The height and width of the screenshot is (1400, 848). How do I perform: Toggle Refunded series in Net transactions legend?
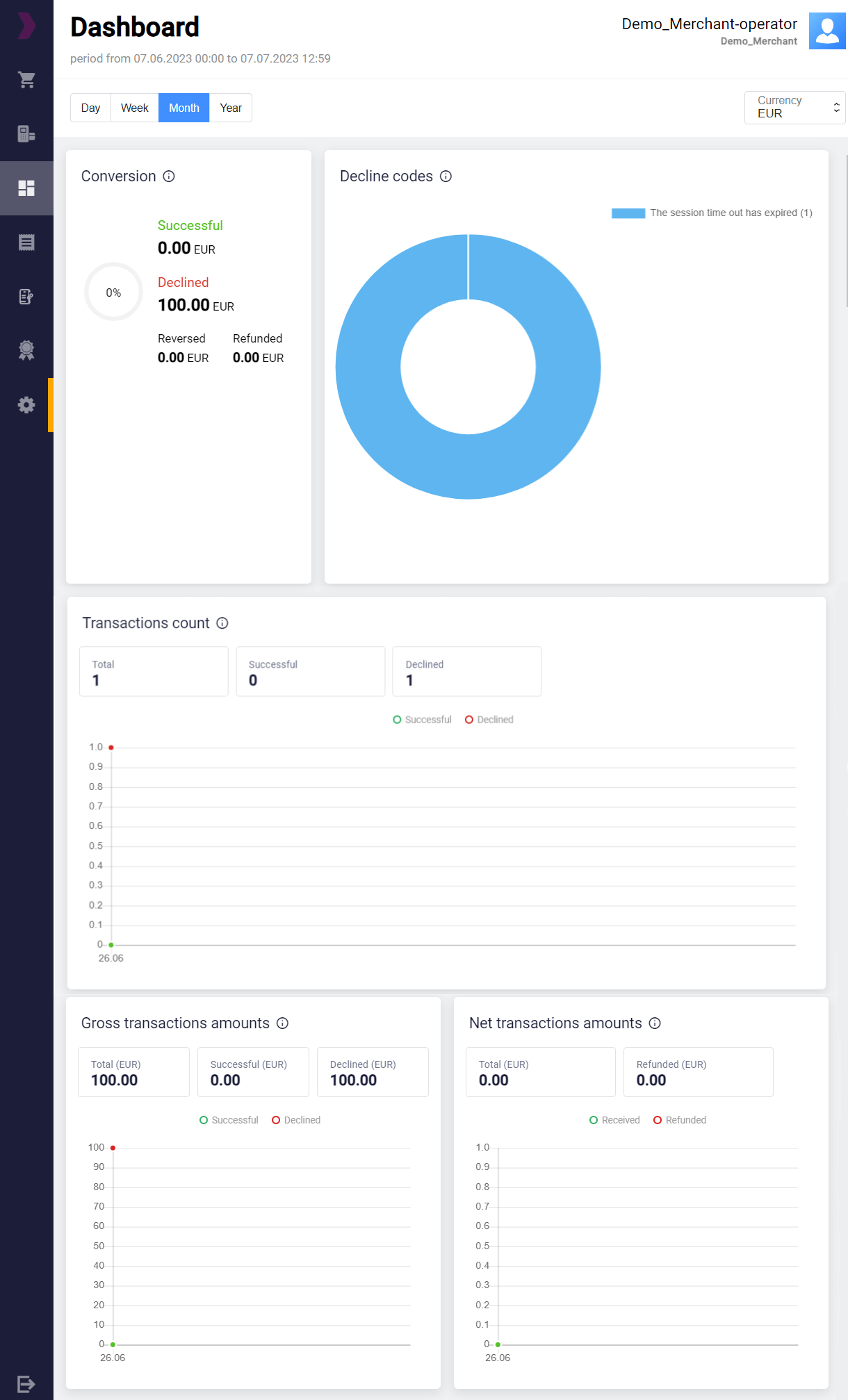pyautogui.click(x=680, y=1120)
